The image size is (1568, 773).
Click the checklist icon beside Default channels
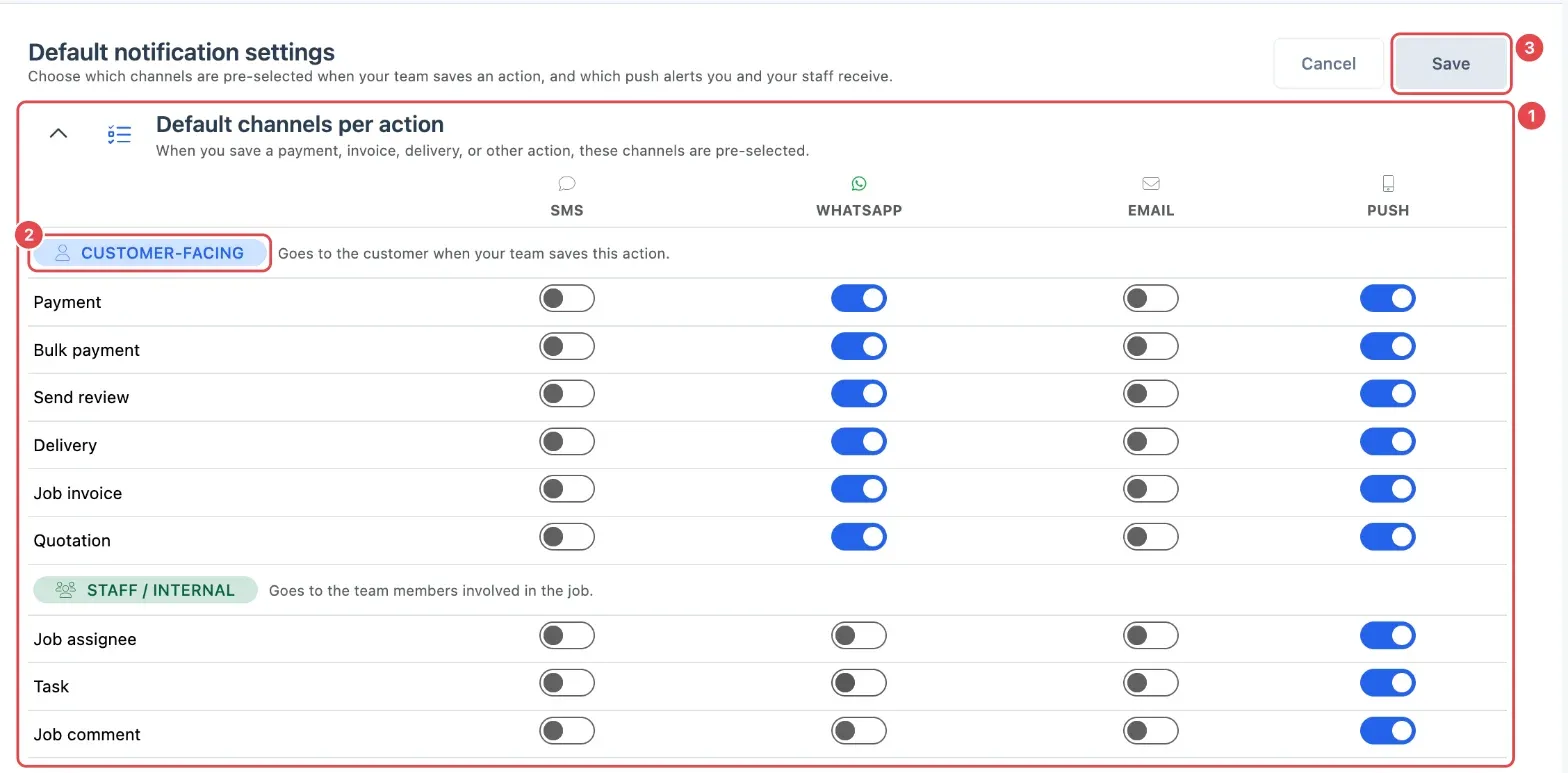point(119,134)
